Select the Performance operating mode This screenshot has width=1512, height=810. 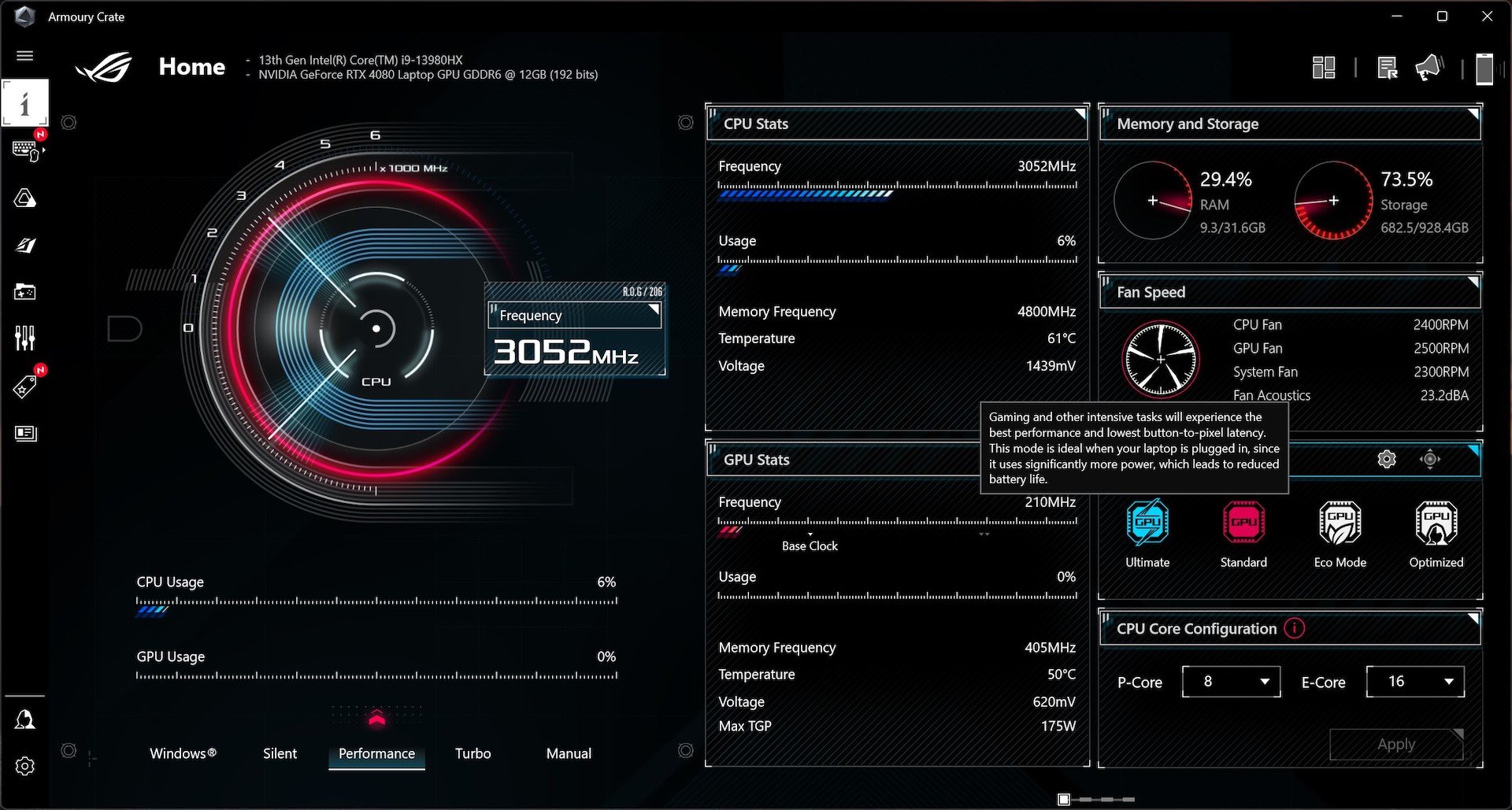376,753
